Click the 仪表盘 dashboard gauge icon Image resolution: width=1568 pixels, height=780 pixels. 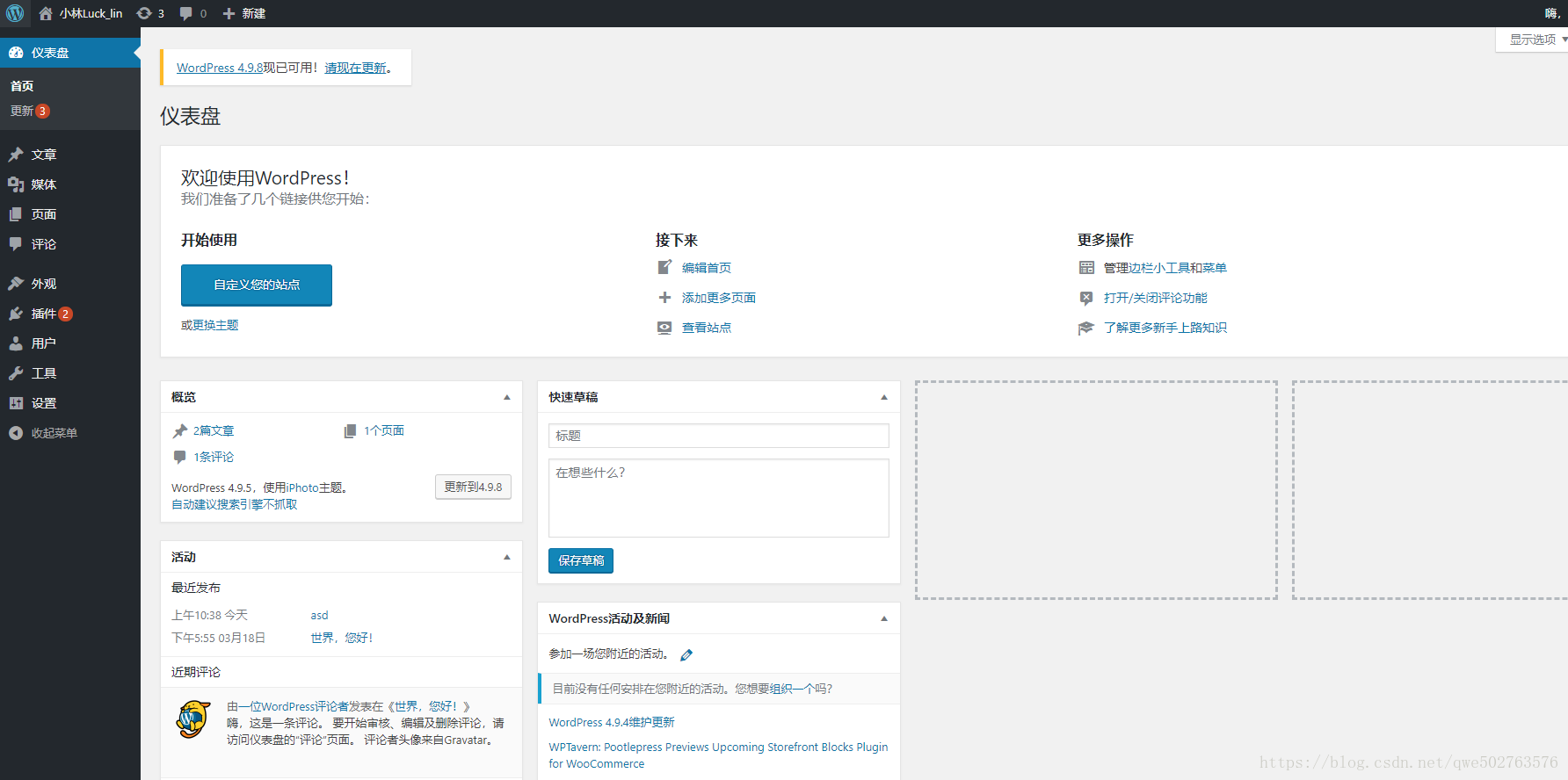(16, 53)
